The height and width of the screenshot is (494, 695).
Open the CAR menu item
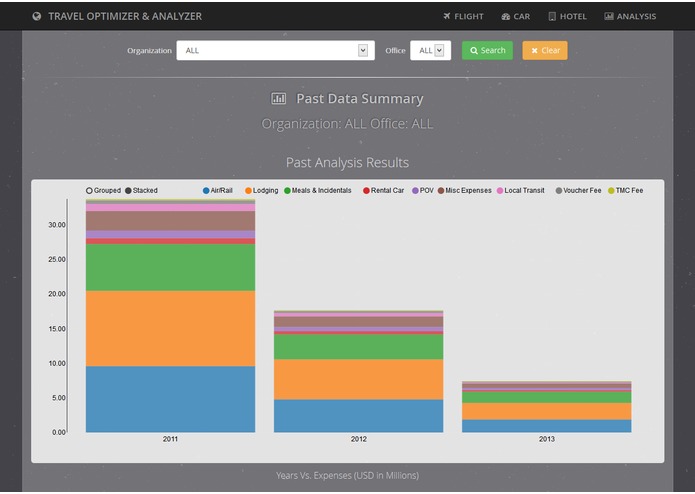(515, 16)
